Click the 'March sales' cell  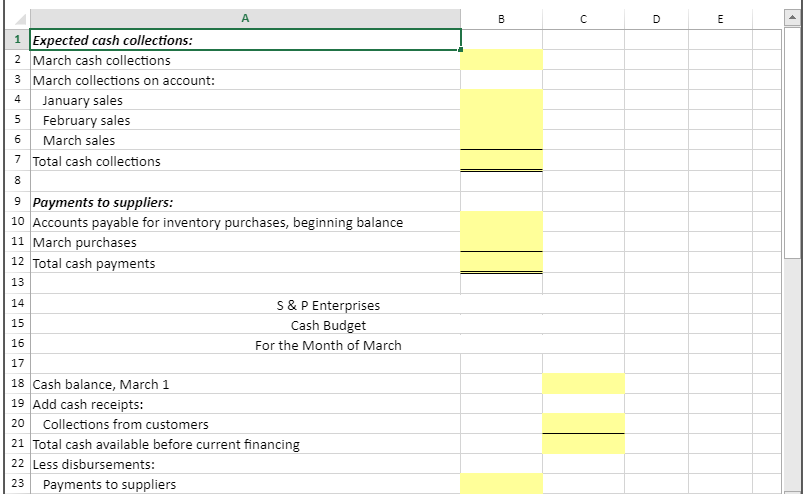coord(245,140)
